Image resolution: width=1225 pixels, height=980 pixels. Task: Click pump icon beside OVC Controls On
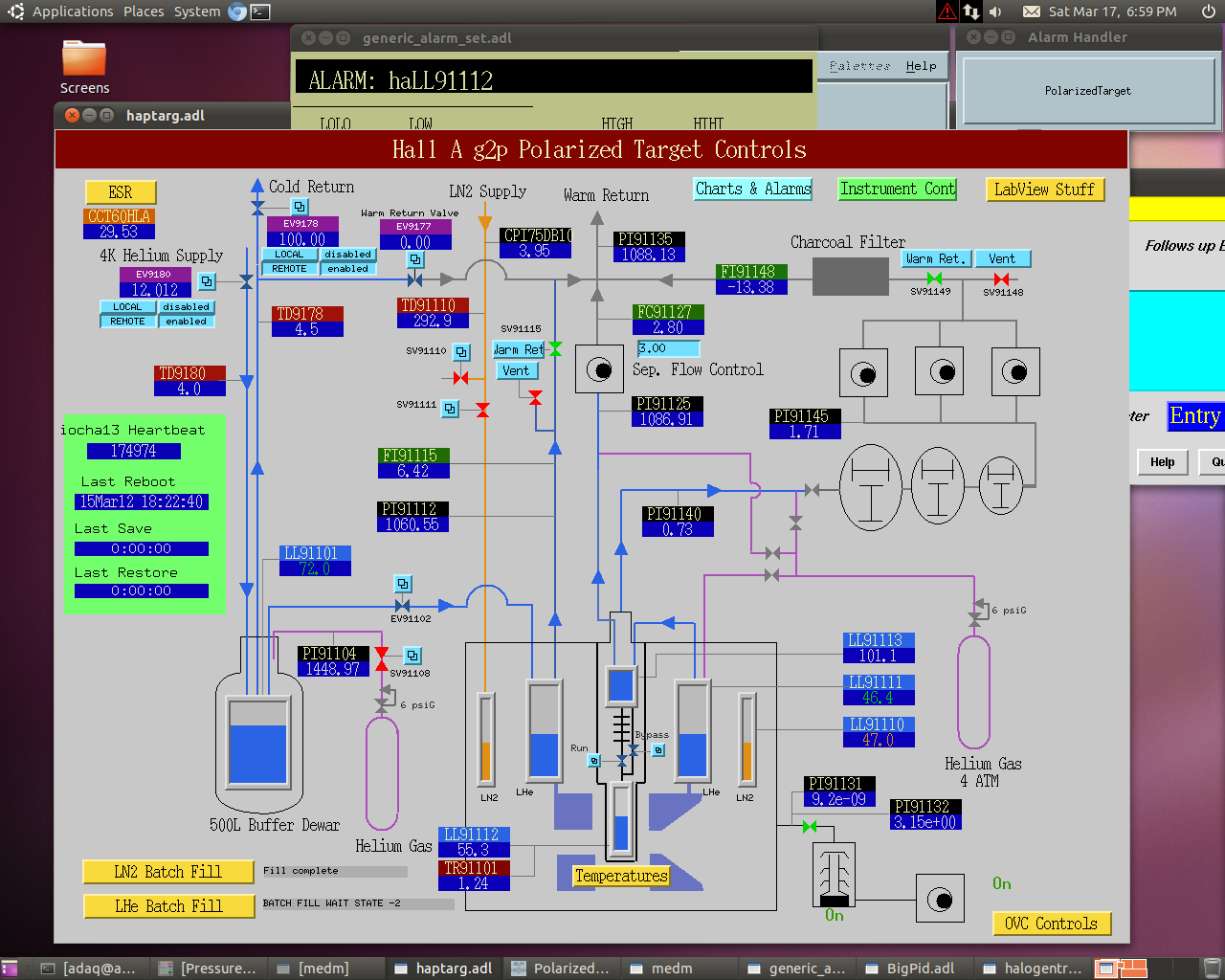click(x=941, y=900)
